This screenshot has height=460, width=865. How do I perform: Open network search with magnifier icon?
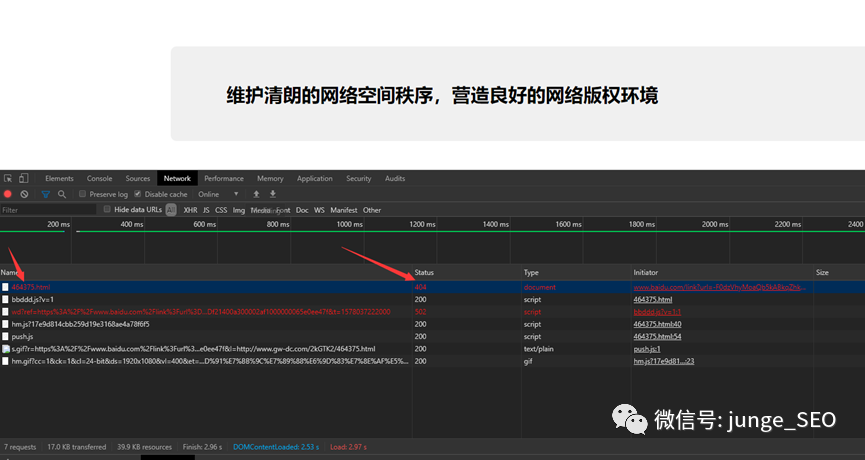tap(62, 194)
